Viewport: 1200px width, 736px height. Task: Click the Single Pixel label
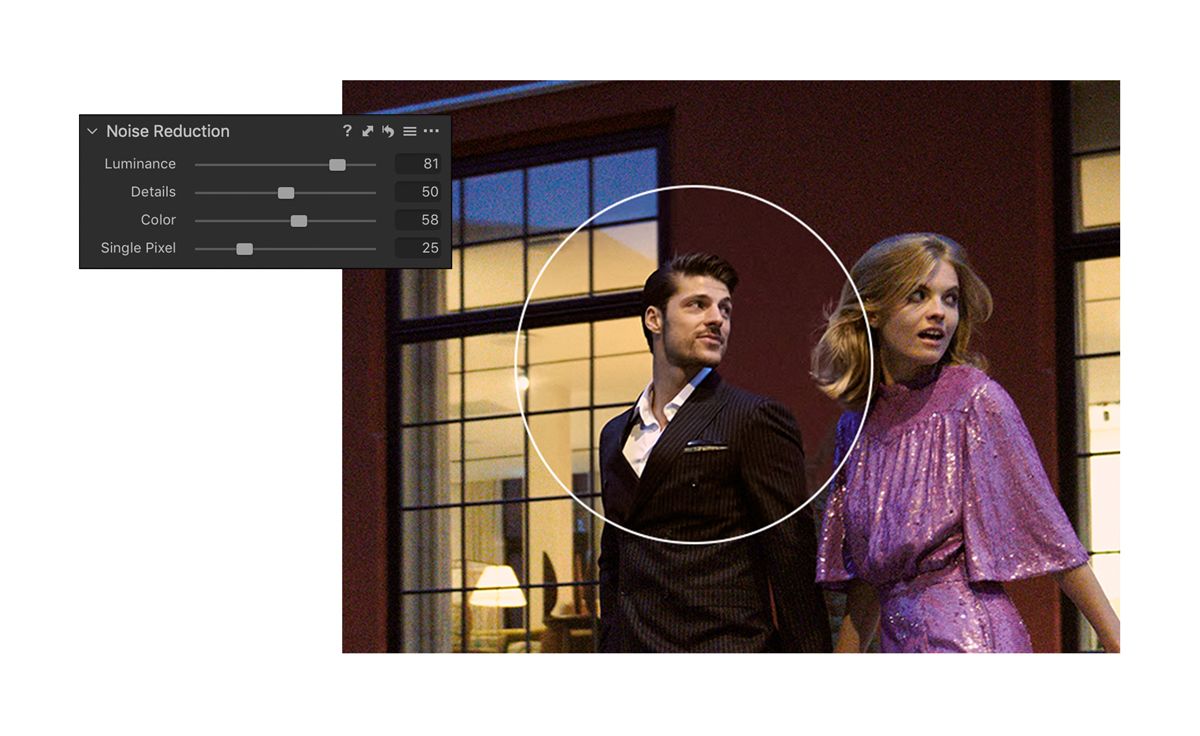(138, 248)
